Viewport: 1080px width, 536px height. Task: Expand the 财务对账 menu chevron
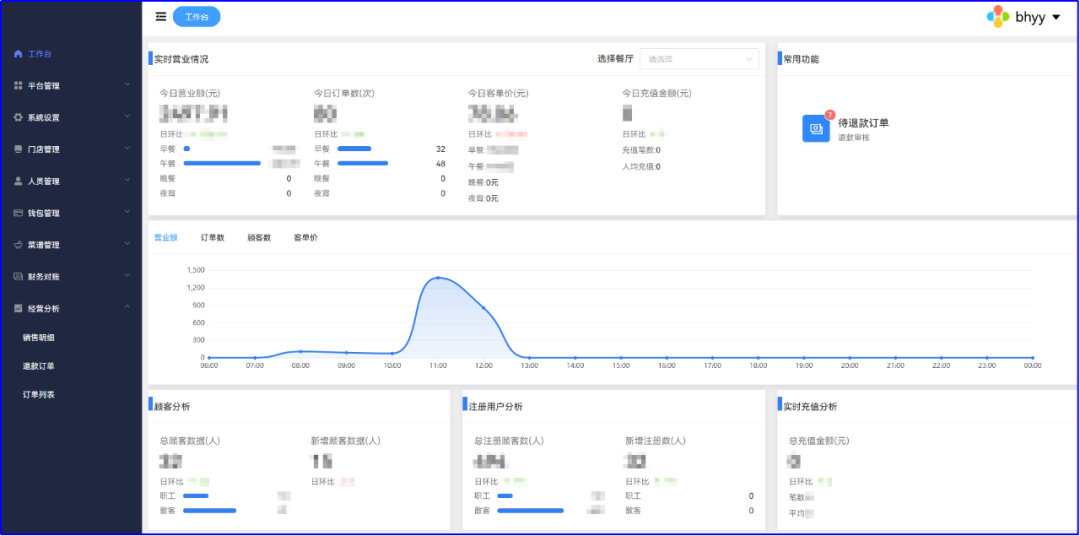click(127, 274)
